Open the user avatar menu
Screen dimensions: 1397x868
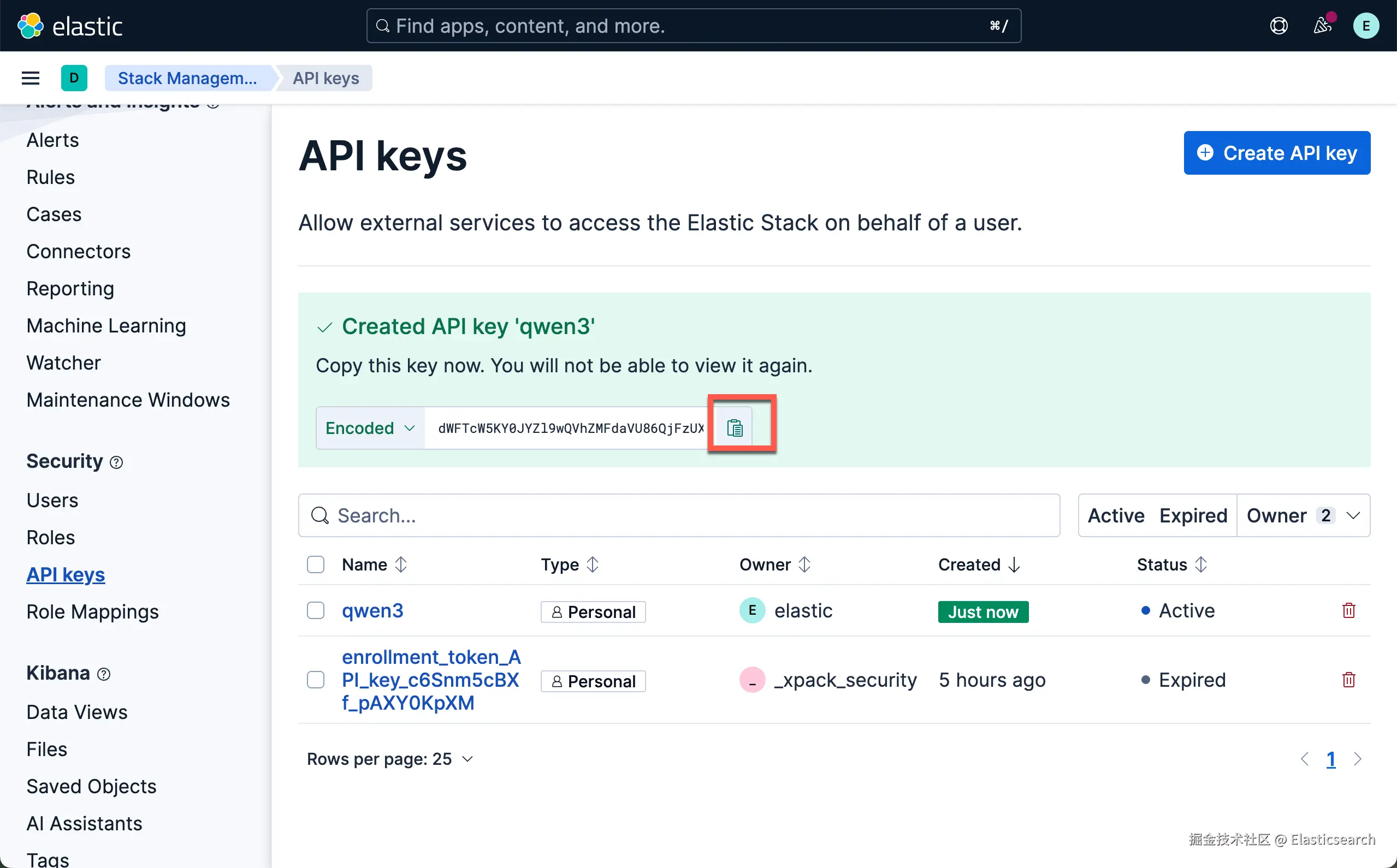tap(1365, 26)
